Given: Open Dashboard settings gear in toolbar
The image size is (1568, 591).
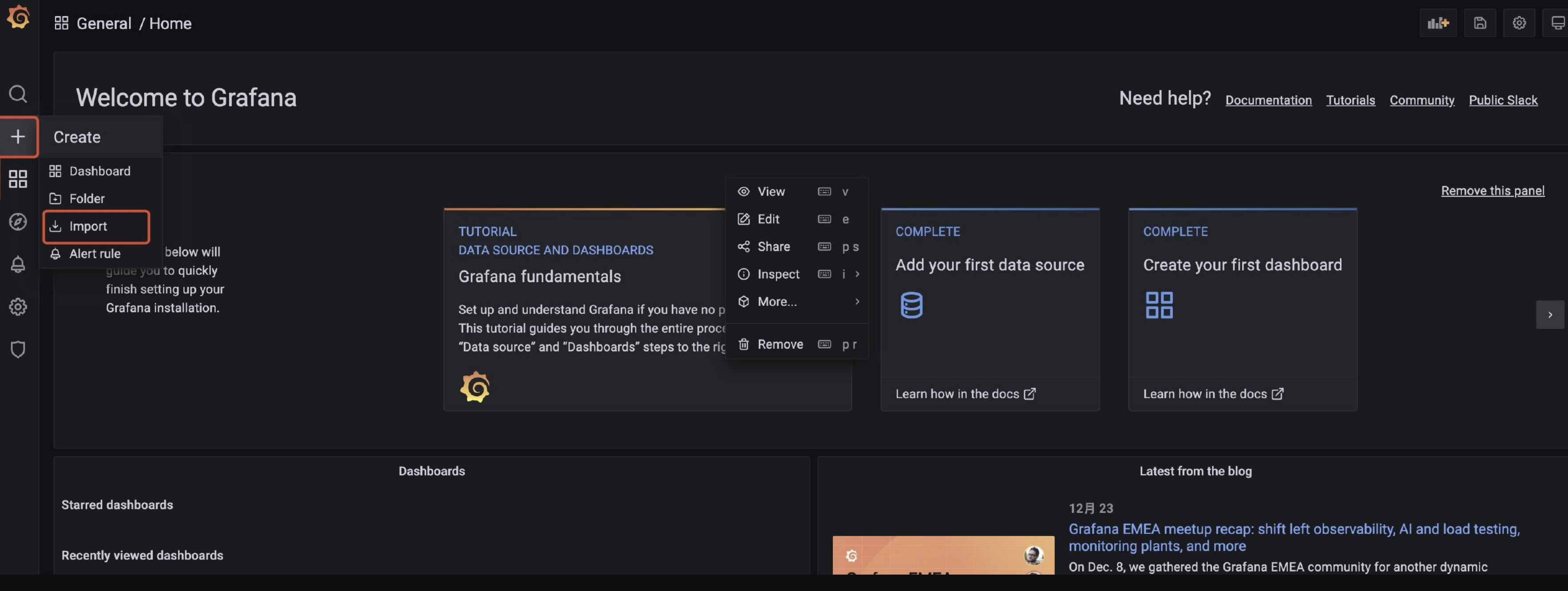Looking at the screenshot, I should 1519,23.
